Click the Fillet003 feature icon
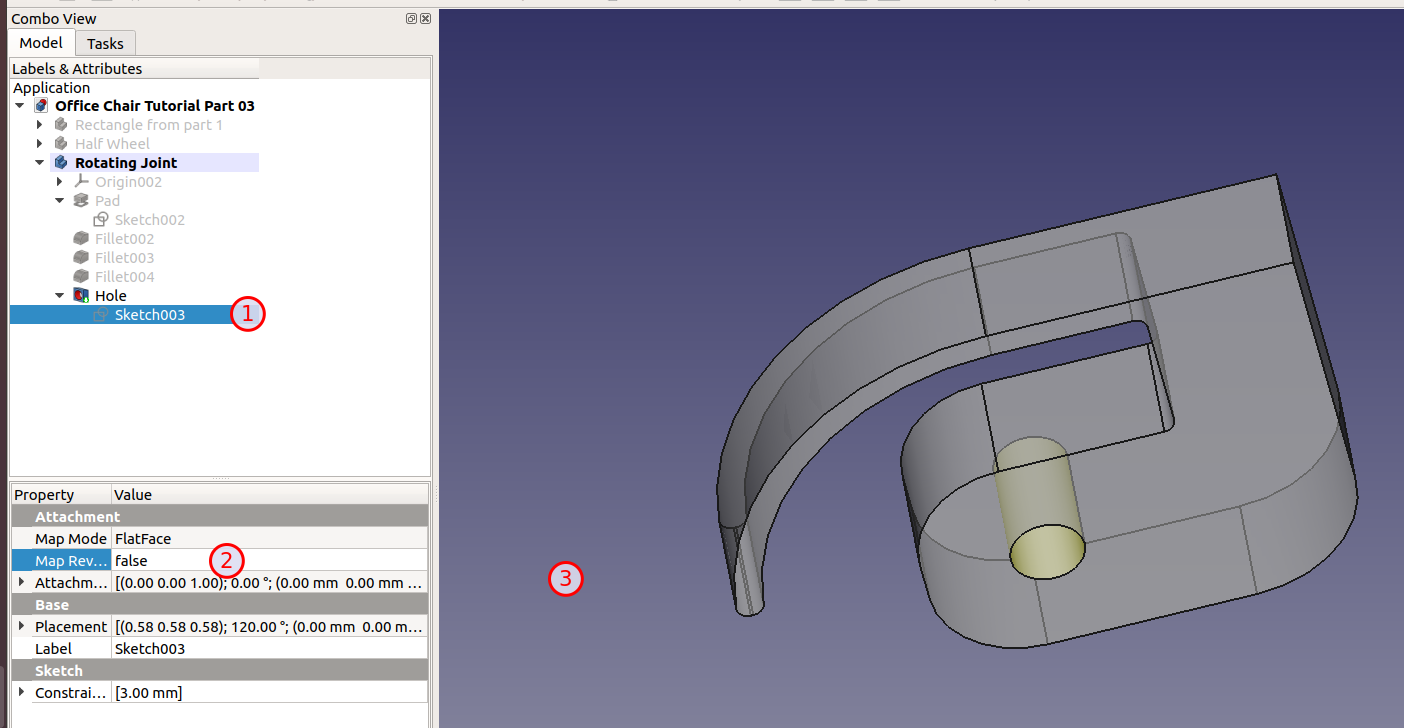1404x728 pixels. click(81, 258)
